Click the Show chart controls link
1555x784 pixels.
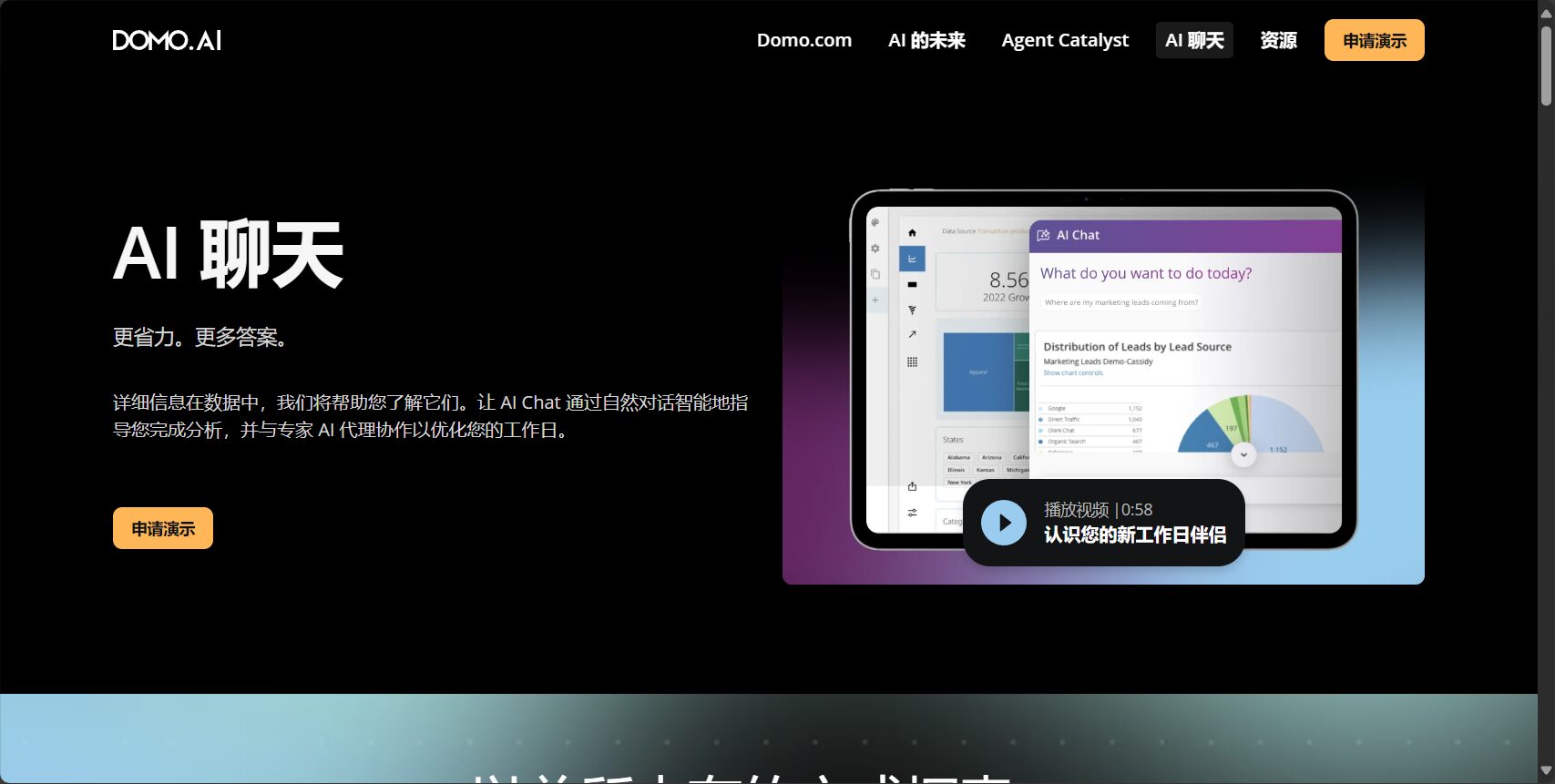(1073, 372)
